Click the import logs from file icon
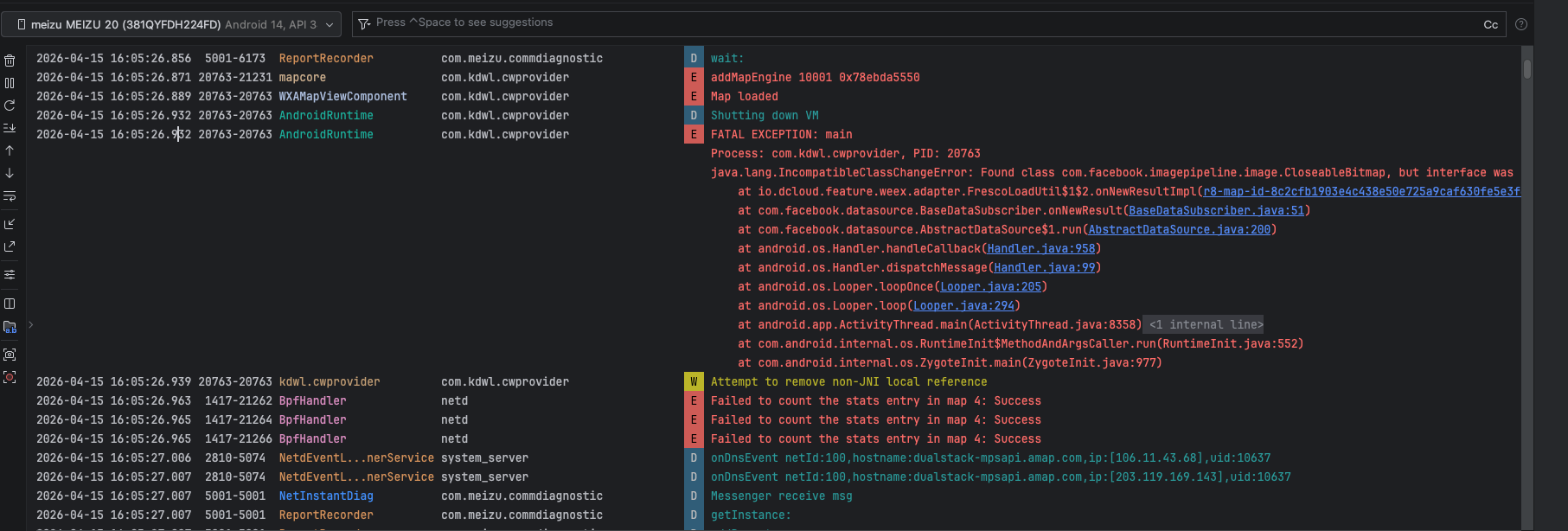The image size is (1568, 531). coord(10,224)
